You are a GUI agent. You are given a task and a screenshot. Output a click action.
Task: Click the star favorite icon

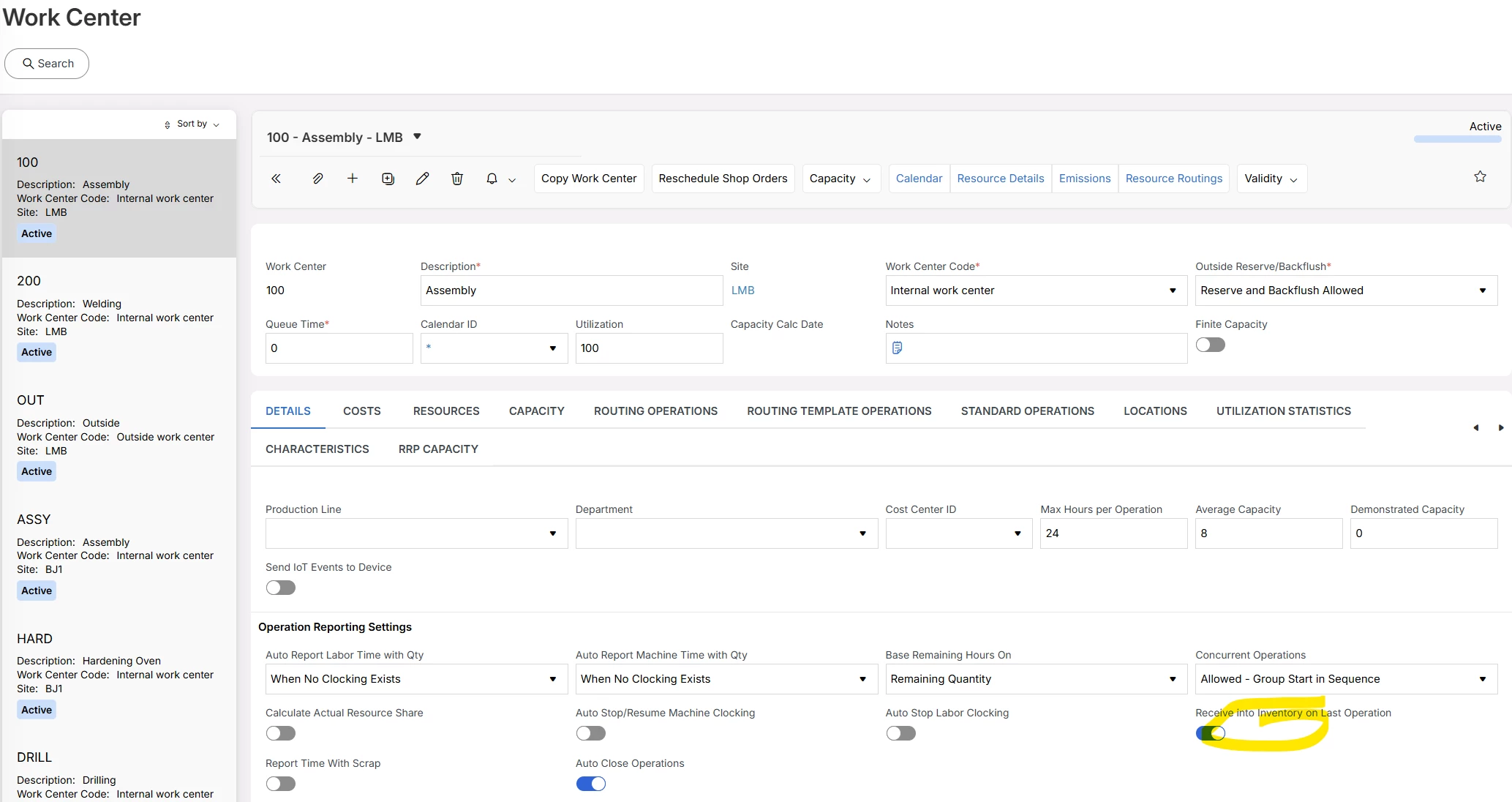point(1480,176)
